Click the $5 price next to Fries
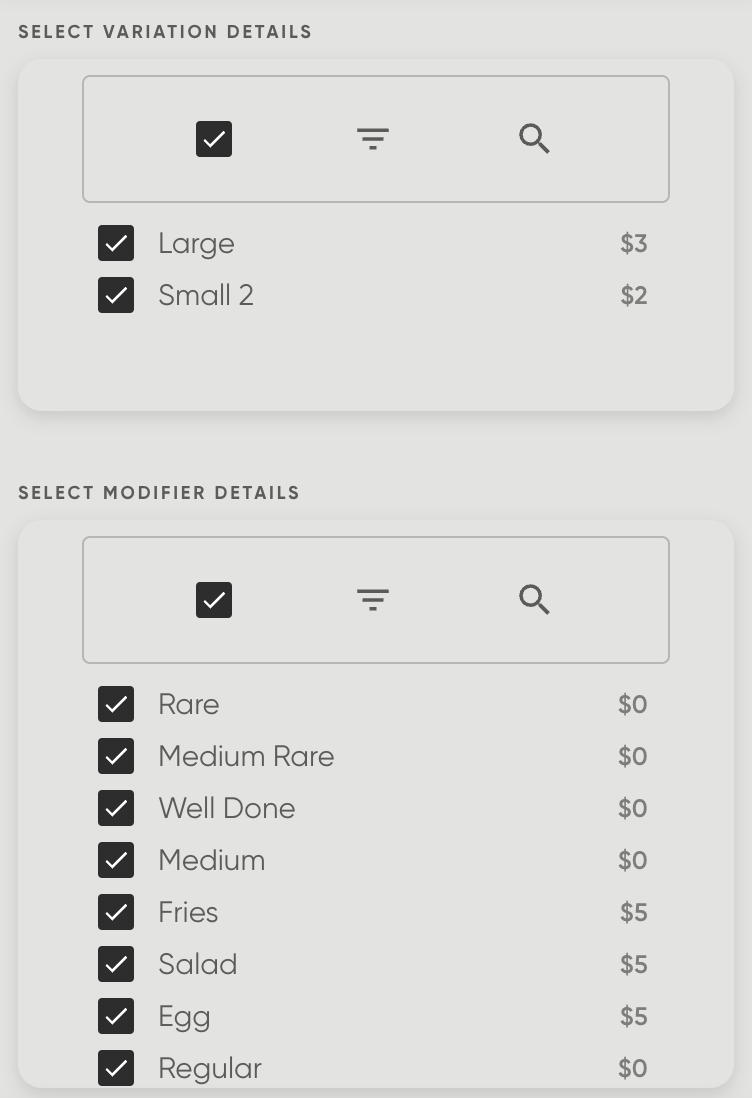 pos(632,912)
